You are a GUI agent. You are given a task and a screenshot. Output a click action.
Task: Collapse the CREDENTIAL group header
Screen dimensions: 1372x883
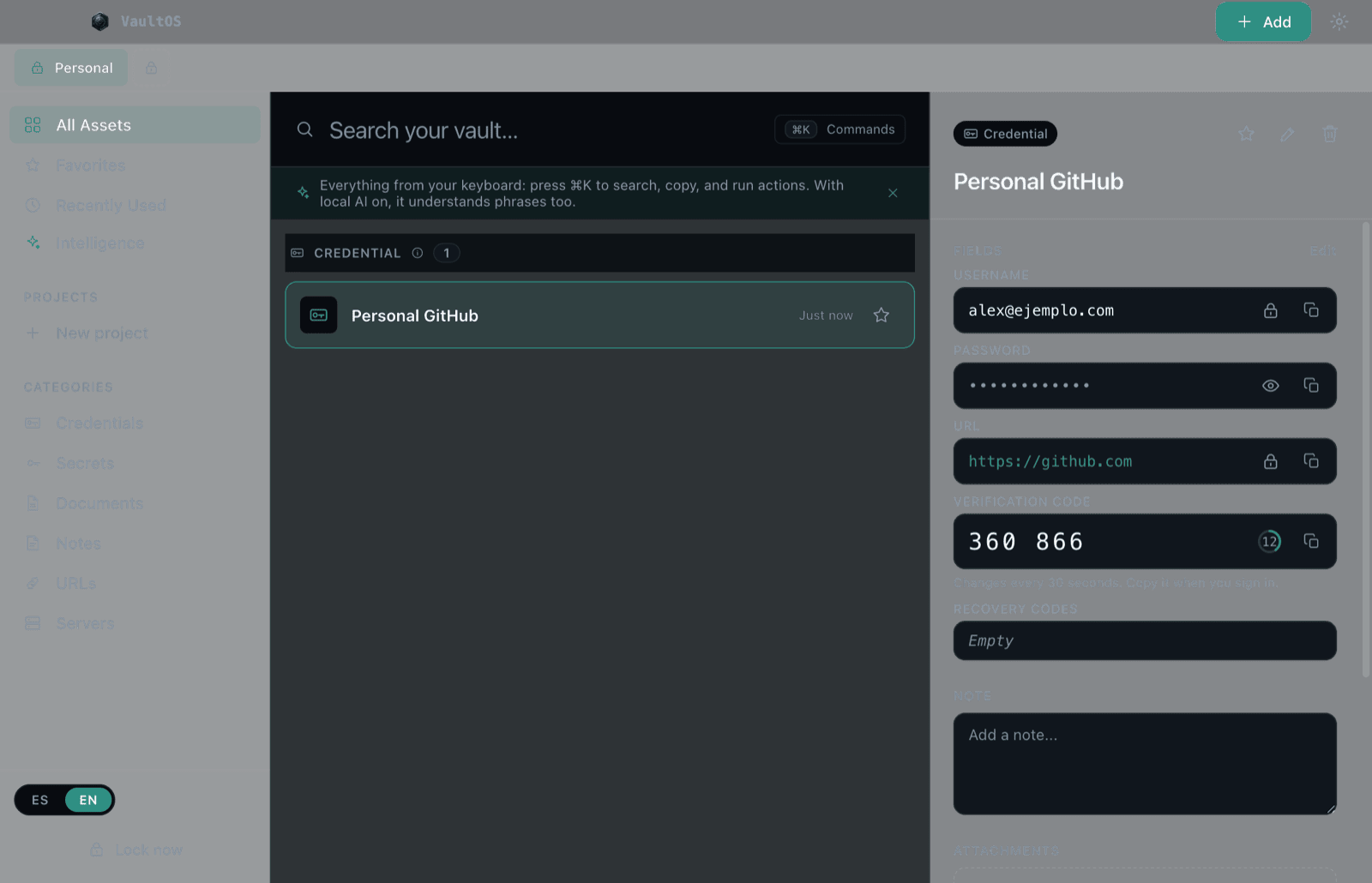point(599,253)
